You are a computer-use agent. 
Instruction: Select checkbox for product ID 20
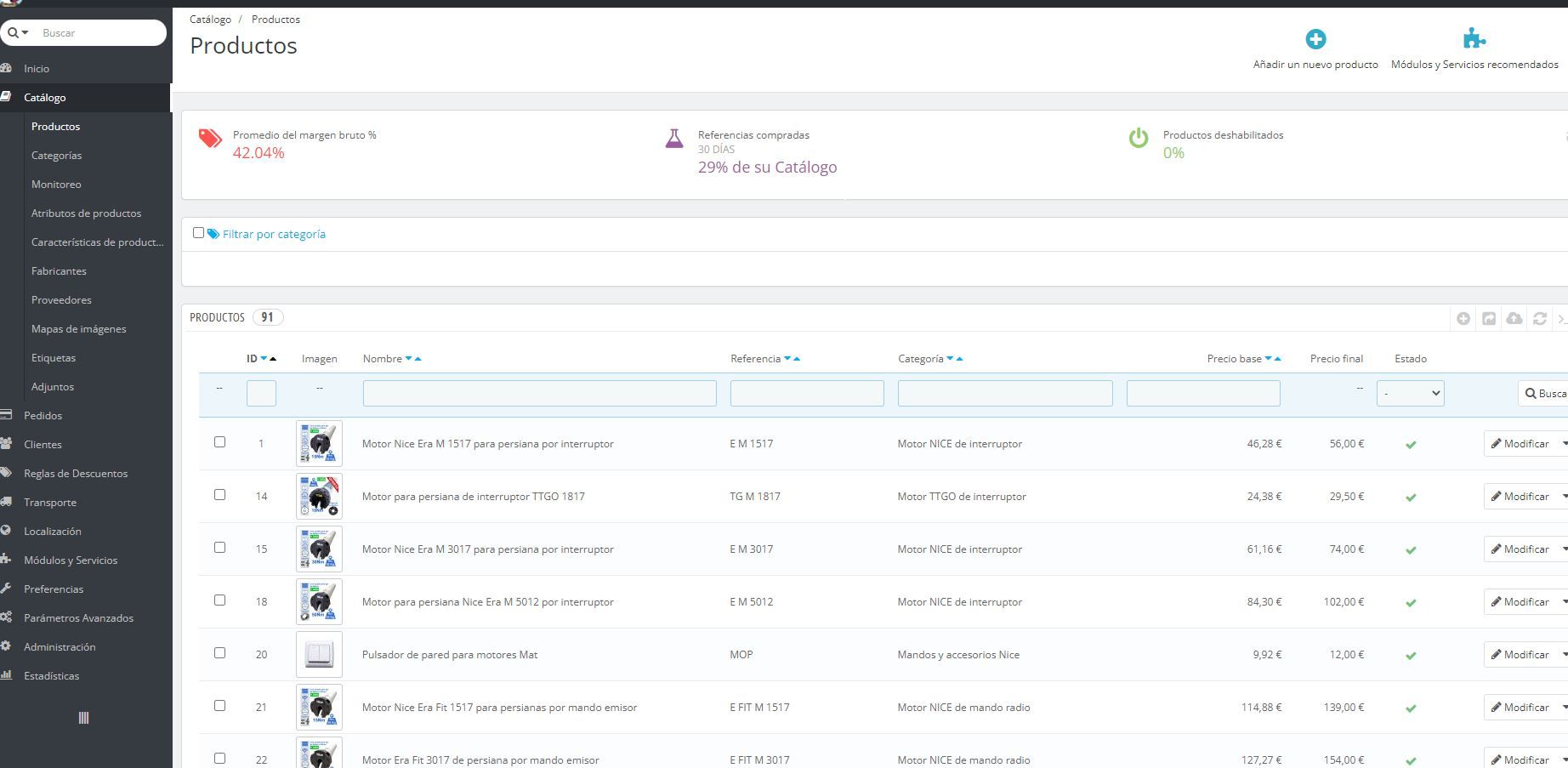pos(219,653)
